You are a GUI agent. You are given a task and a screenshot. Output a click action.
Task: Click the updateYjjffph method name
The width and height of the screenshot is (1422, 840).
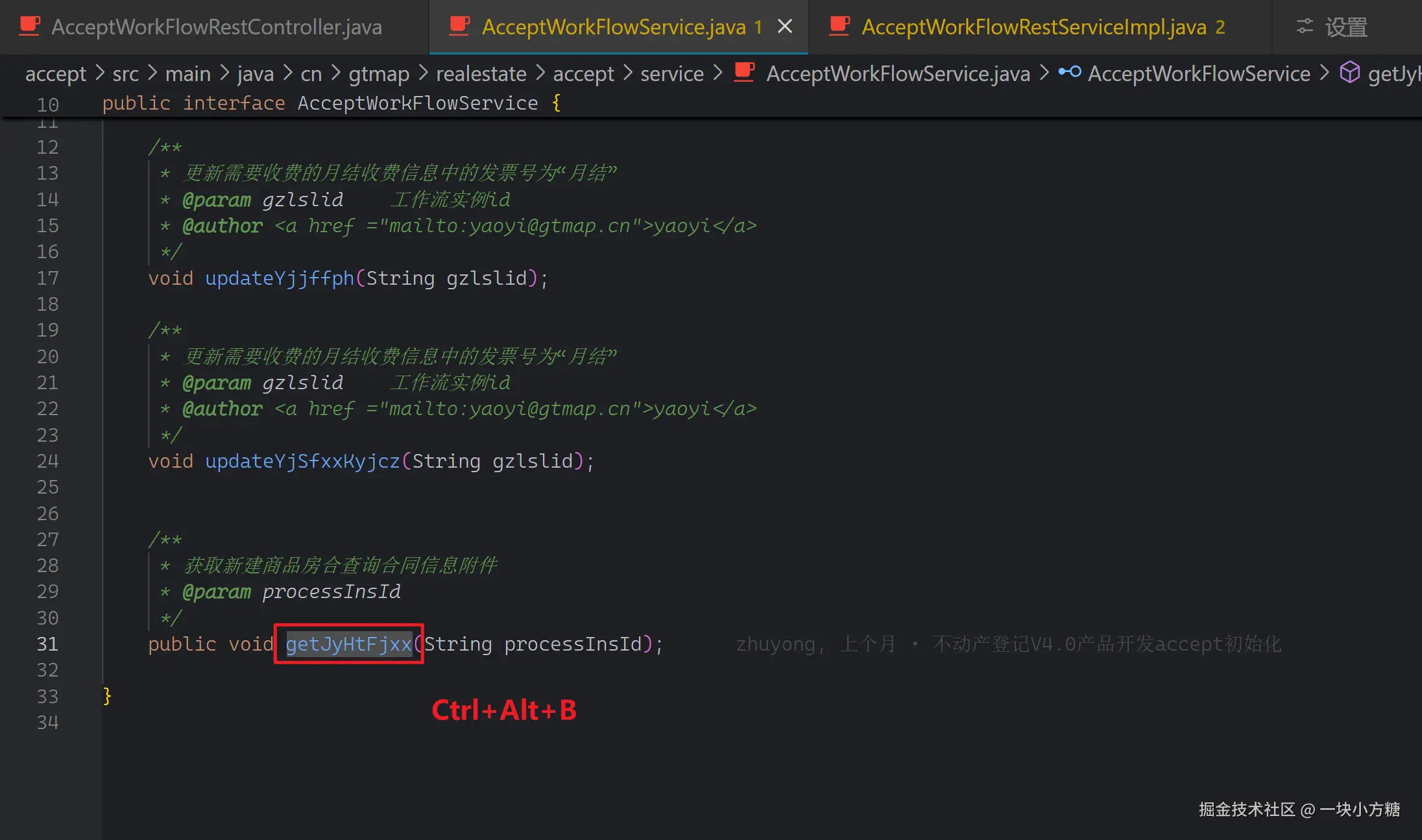pyautogui.click(x=279, y=278)
